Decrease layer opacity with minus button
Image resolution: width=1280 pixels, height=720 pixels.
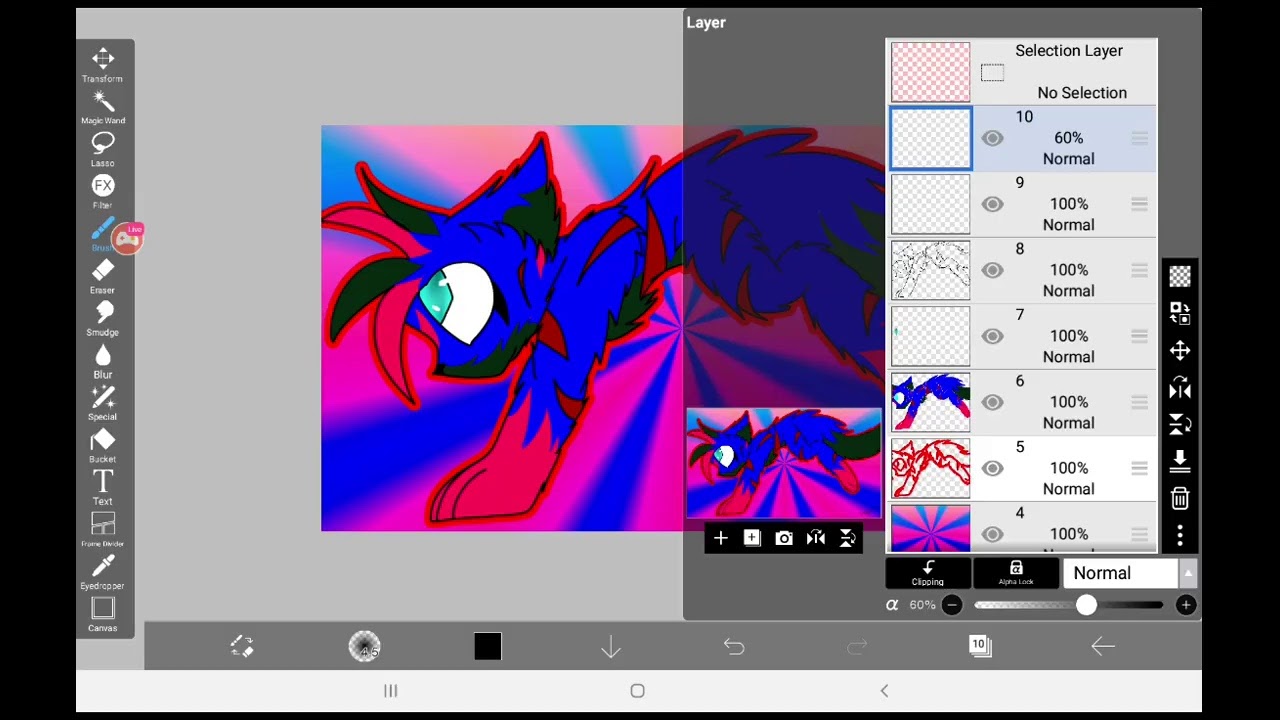tap(952, 605)
